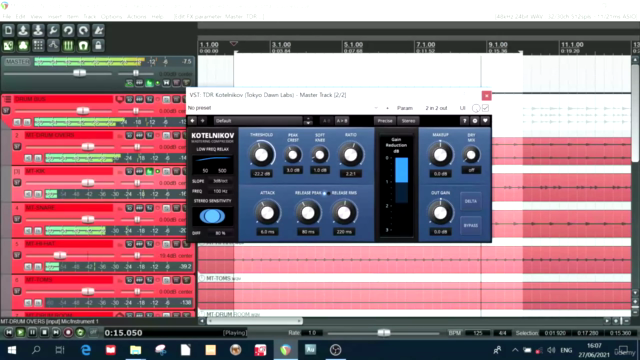Click the playback Rate slider handle

pos(384,333)
